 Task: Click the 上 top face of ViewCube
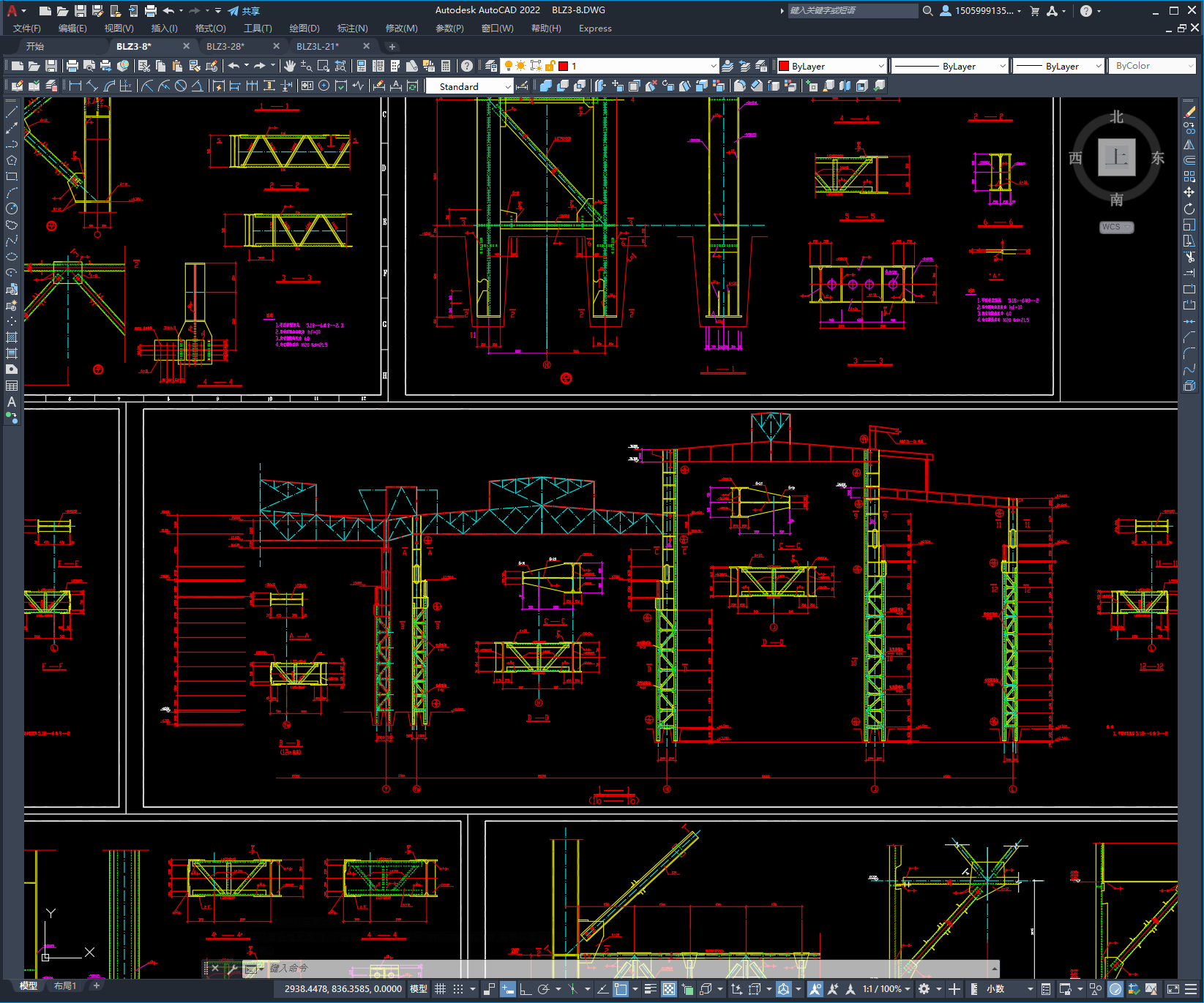1116,157
